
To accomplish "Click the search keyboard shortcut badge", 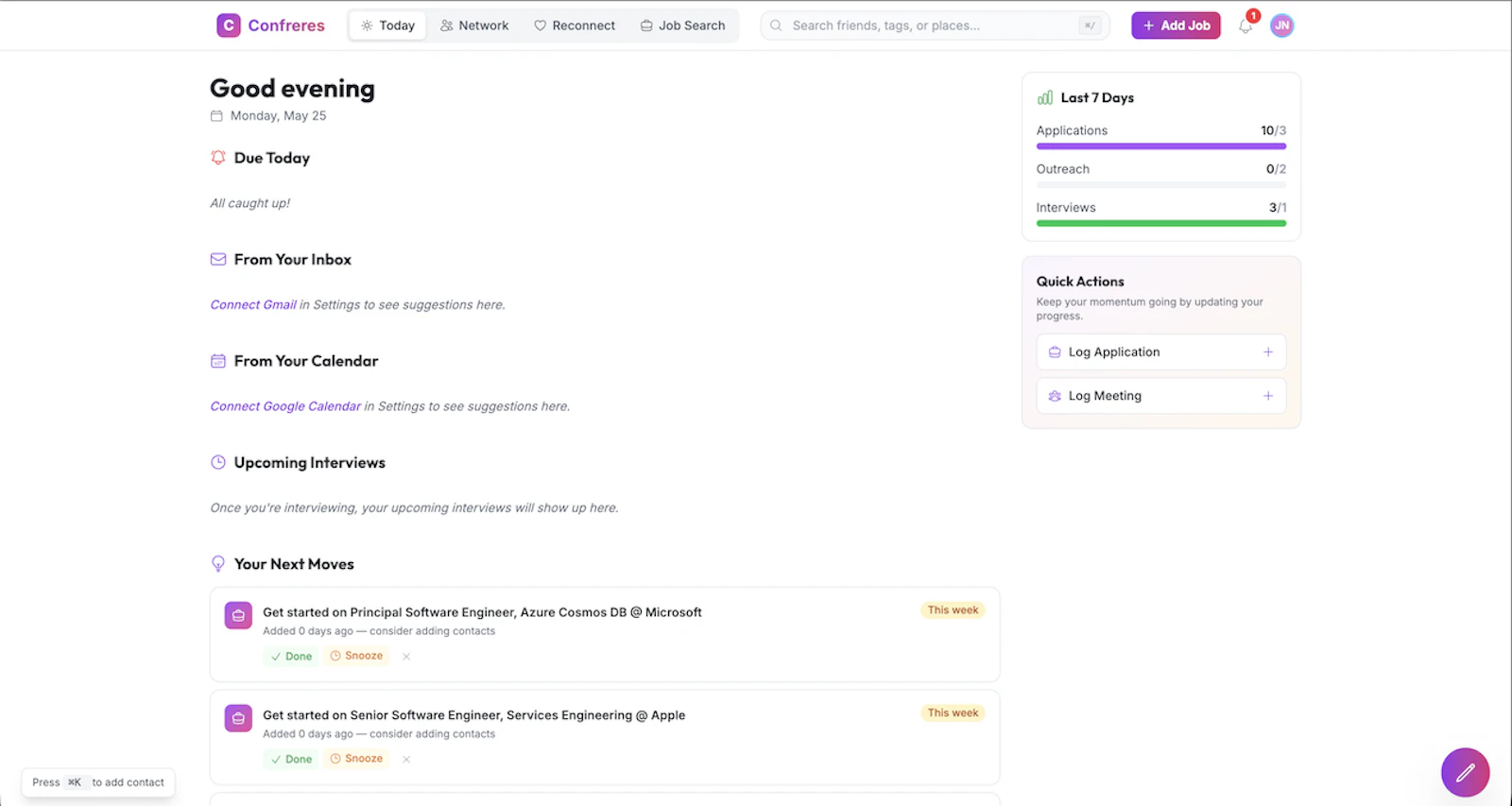I will [x=1091, y=26].
